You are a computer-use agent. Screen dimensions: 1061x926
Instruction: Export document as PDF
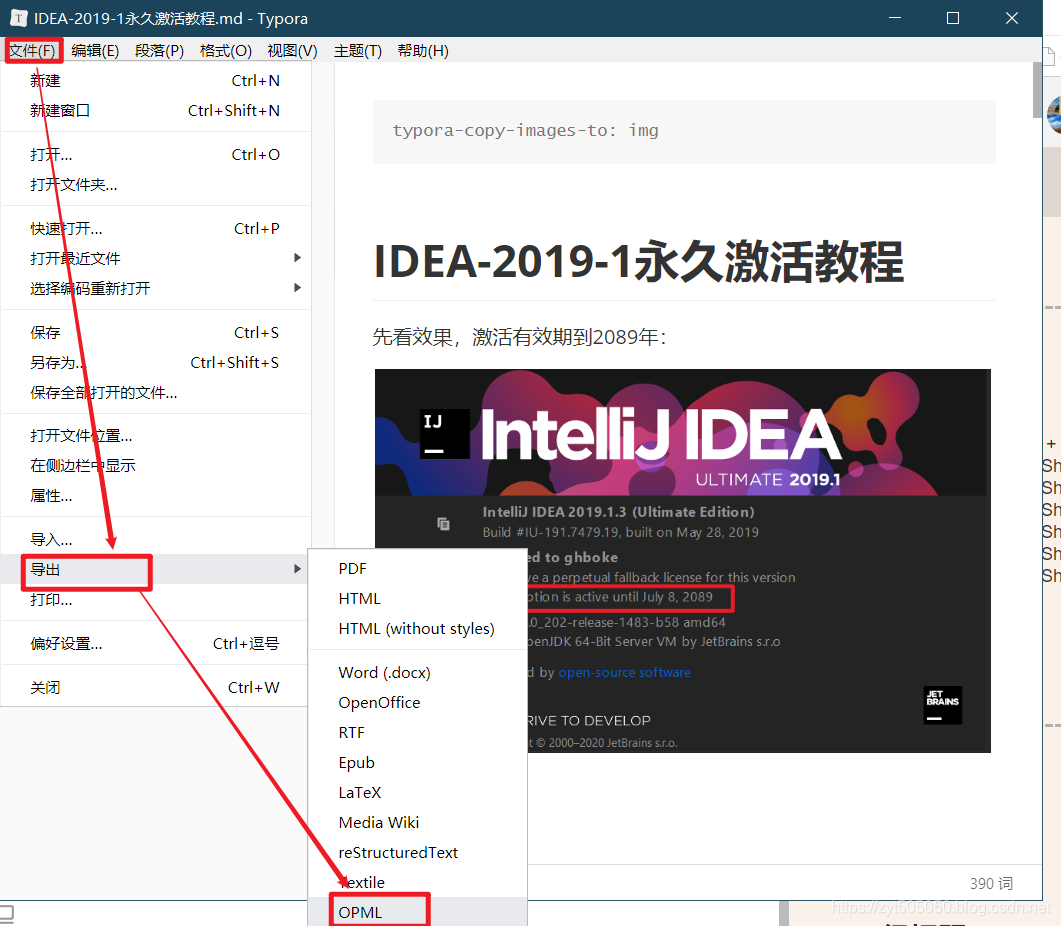[x=417, y=569]
